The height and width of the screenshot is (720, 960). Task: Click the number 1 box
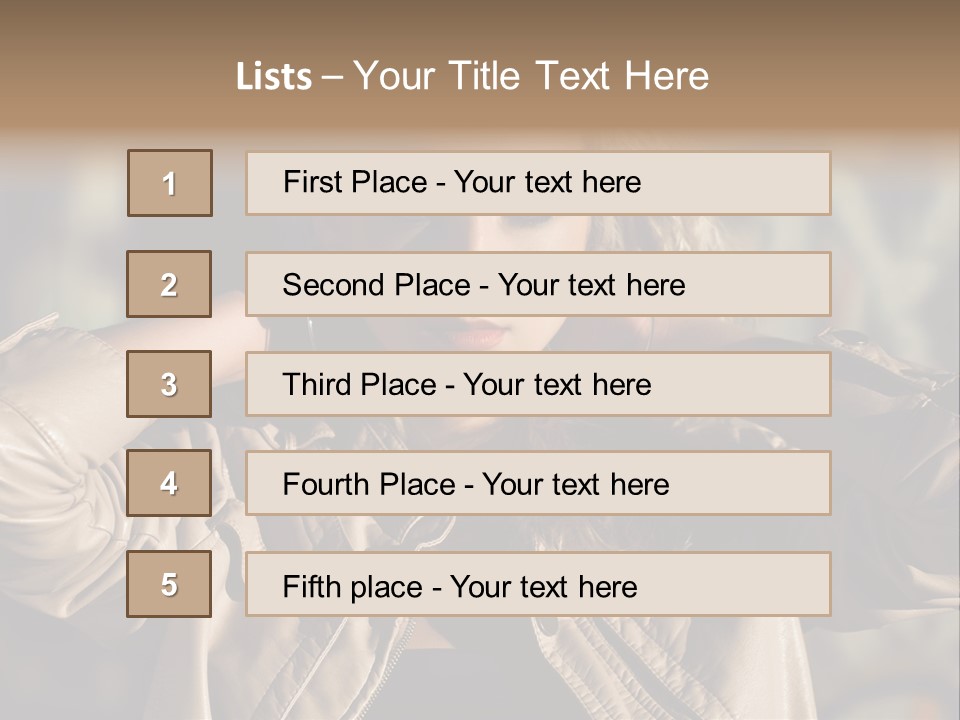(170, 183)
